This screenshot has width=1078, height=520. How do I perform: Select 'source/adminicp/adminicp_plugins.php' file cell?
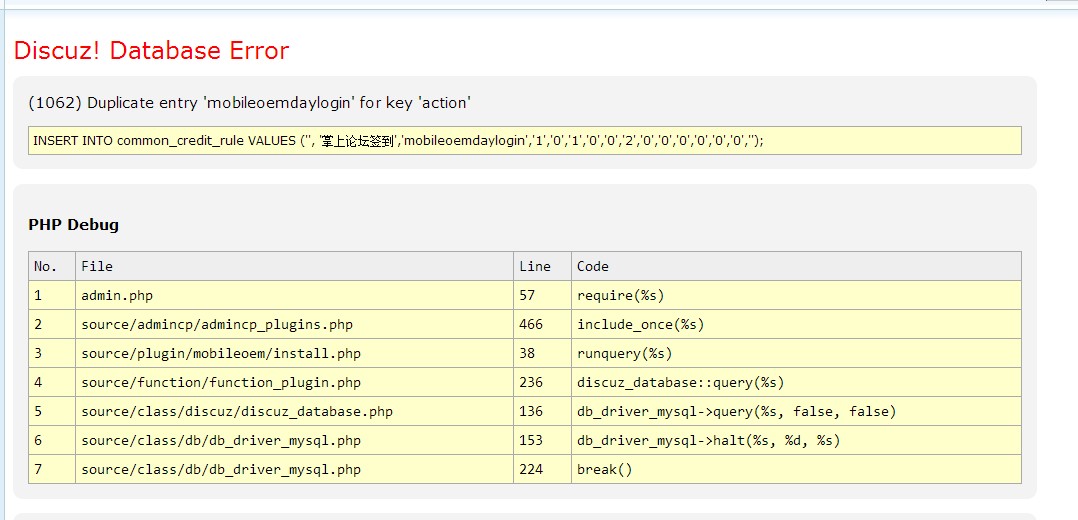pyautogui.click(x=294, y=324)
